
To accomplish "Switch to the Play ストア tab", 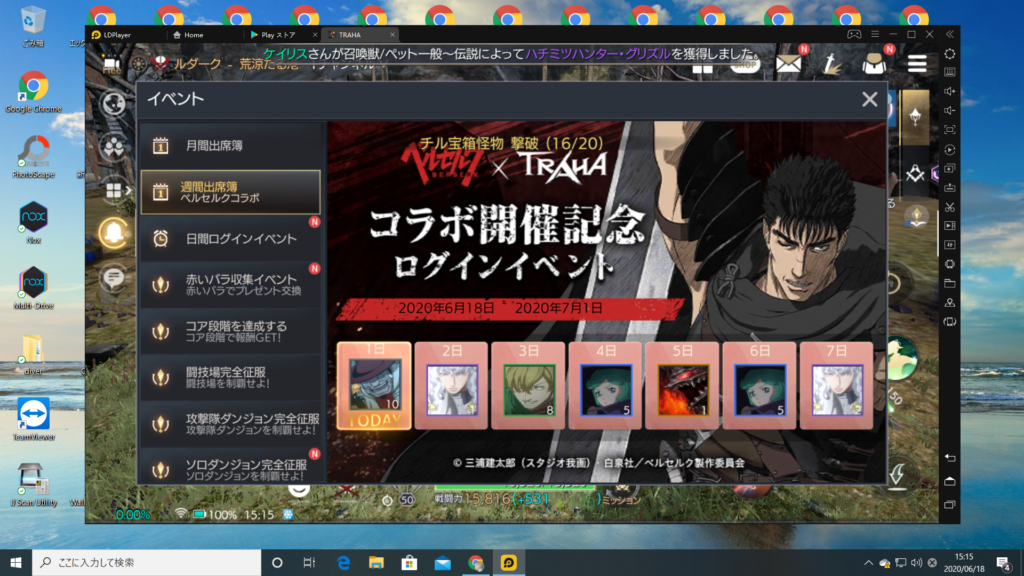I will point(274,35).
